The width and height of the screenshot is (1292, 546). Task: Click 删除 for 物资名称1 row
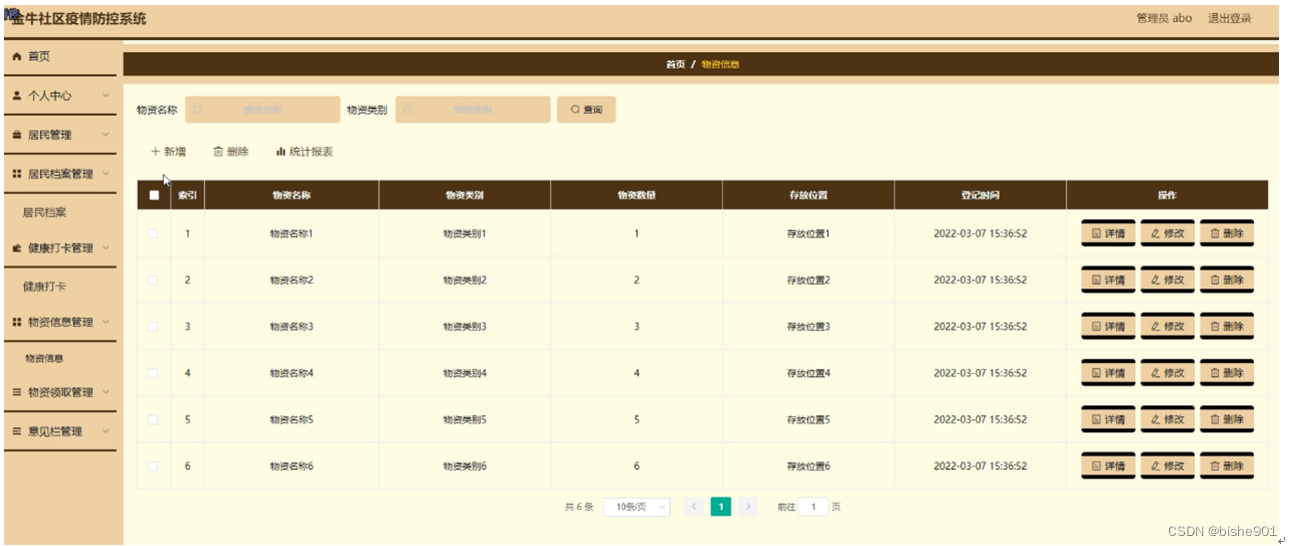(x=1227, y=234)
